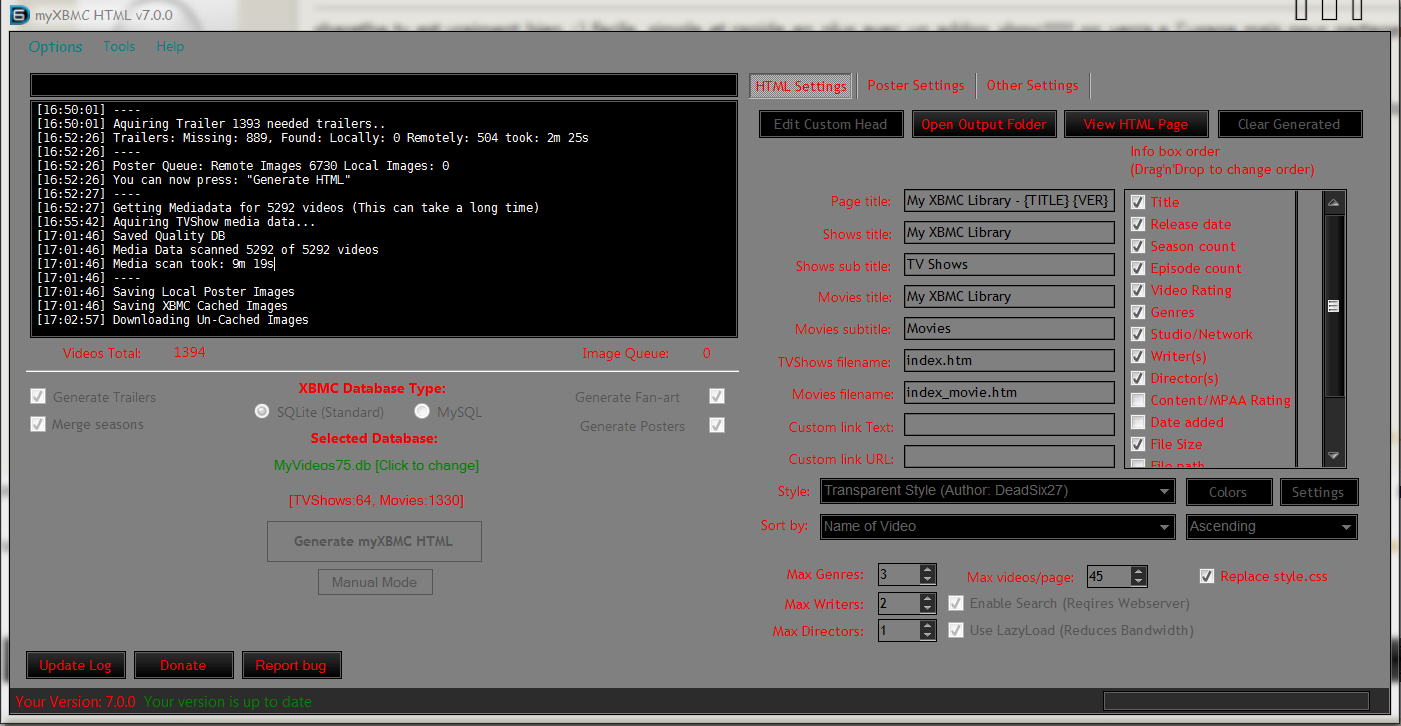Expand the Sort by Name of Video dropdown

[x=1164, y=527]
